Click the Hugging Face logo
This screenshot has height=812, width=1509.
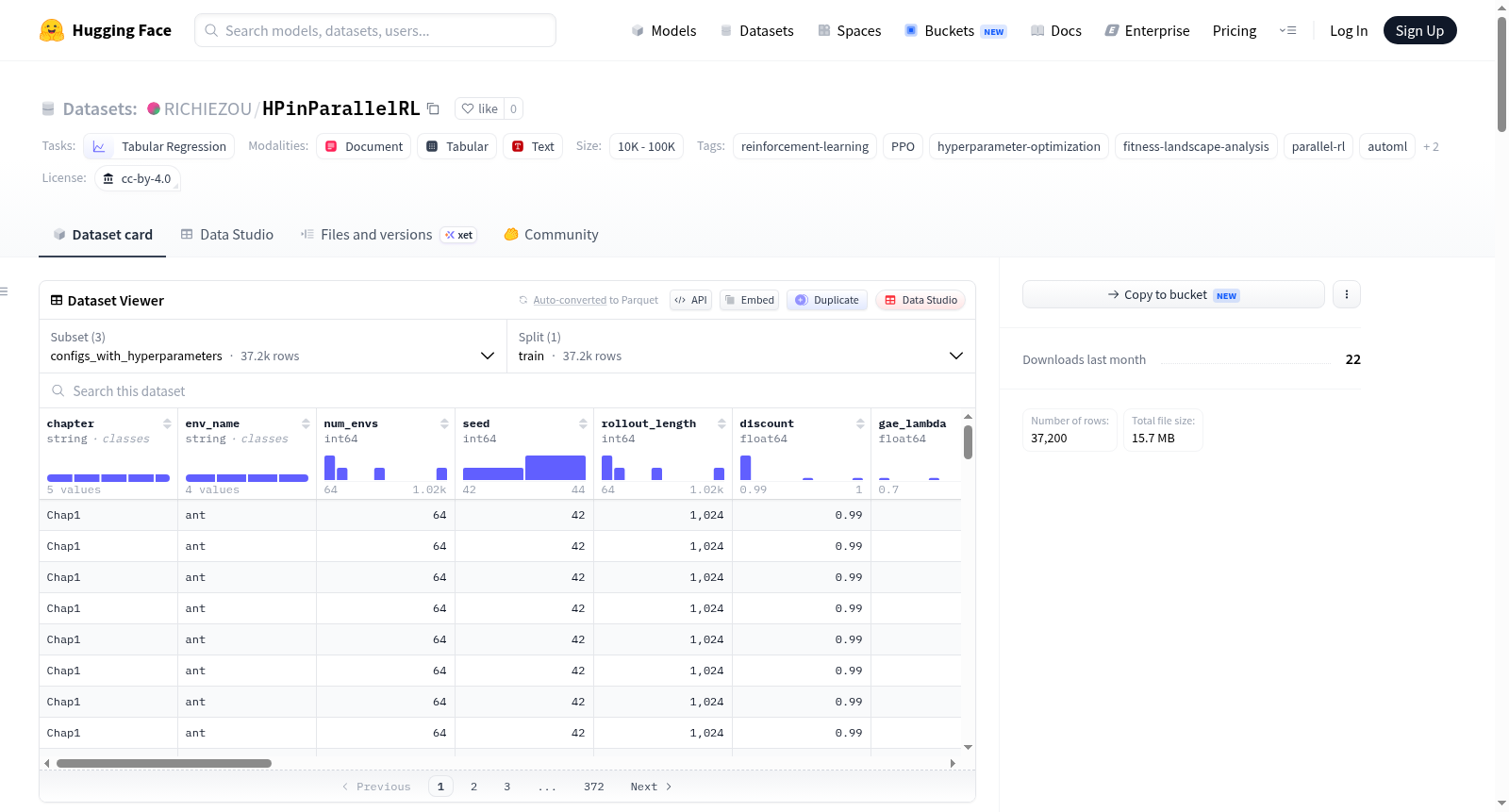tap(106, 30)
